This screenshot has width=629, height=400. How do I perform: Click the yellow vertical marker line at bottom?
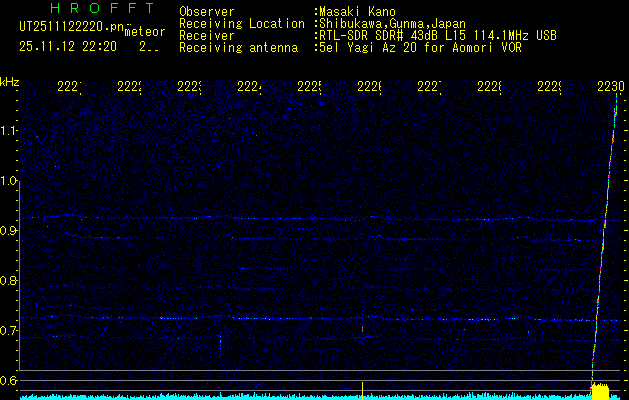(362, 389)
